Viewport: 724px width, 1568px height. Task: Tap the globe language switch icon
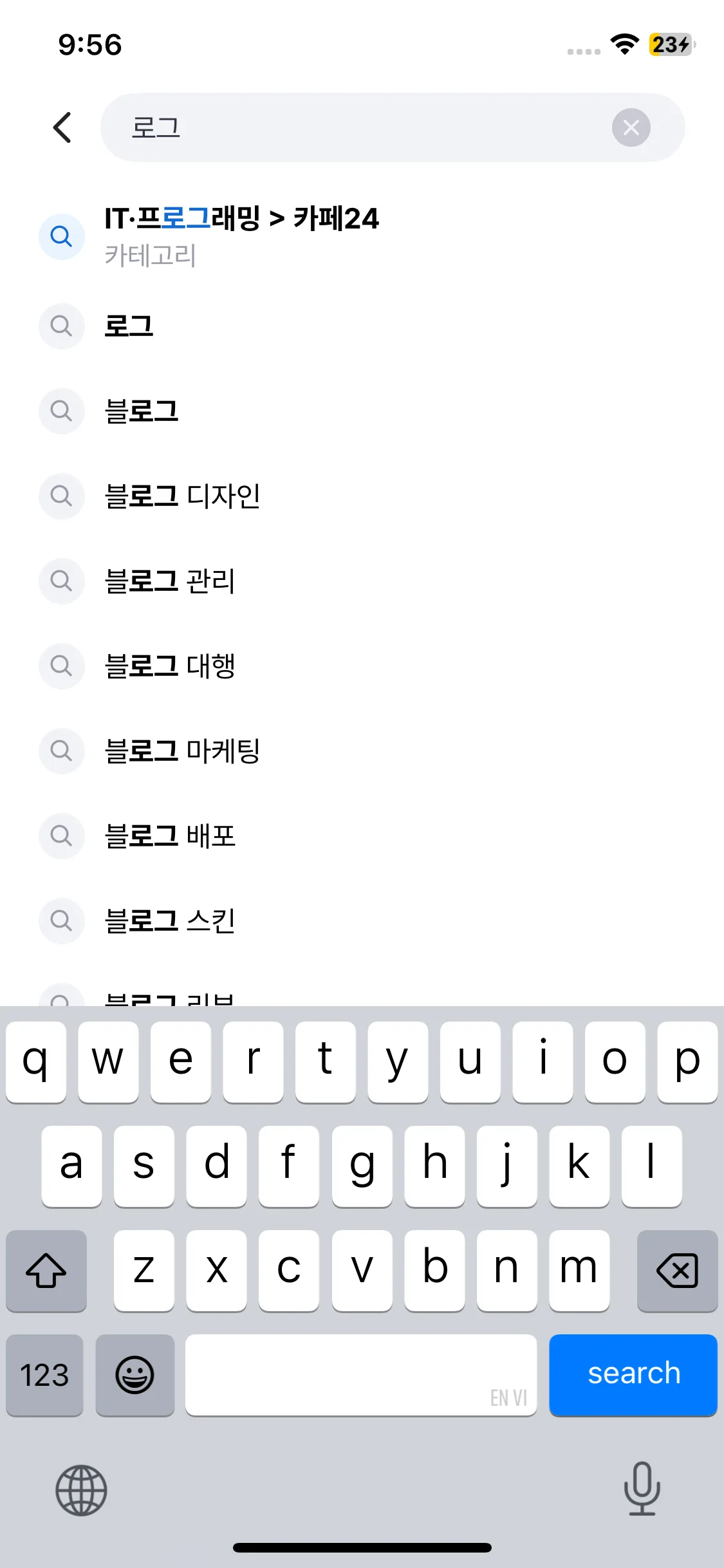click(81, 1490)
